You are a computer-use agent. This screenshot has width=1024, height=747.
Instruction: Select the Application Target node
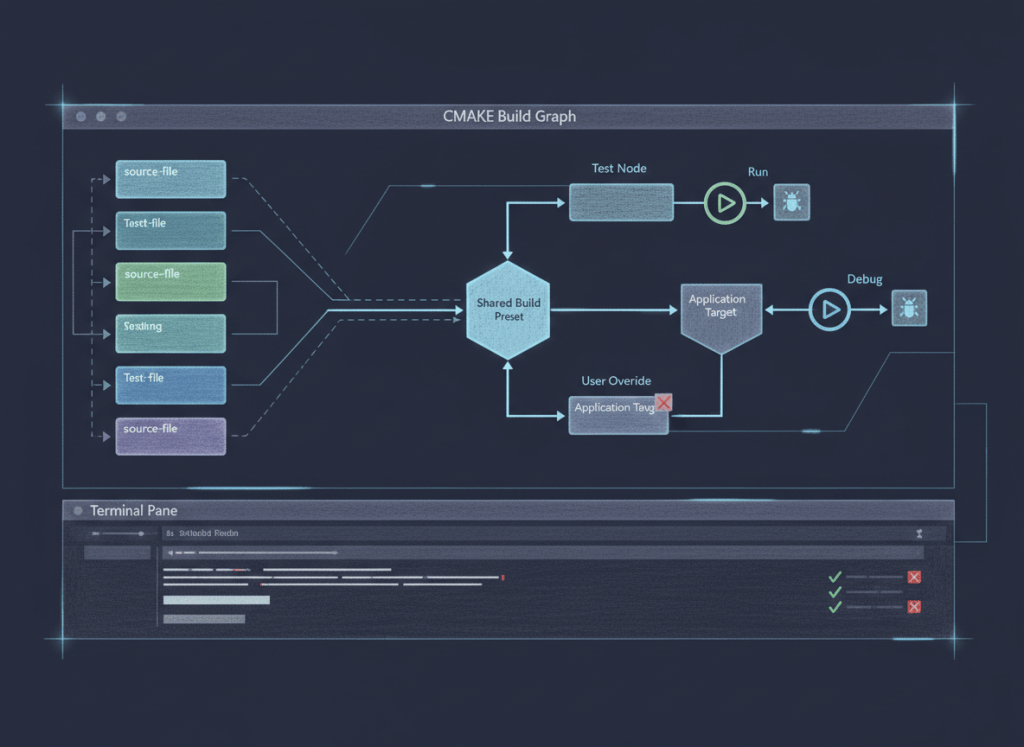click(x=721, y=318)
